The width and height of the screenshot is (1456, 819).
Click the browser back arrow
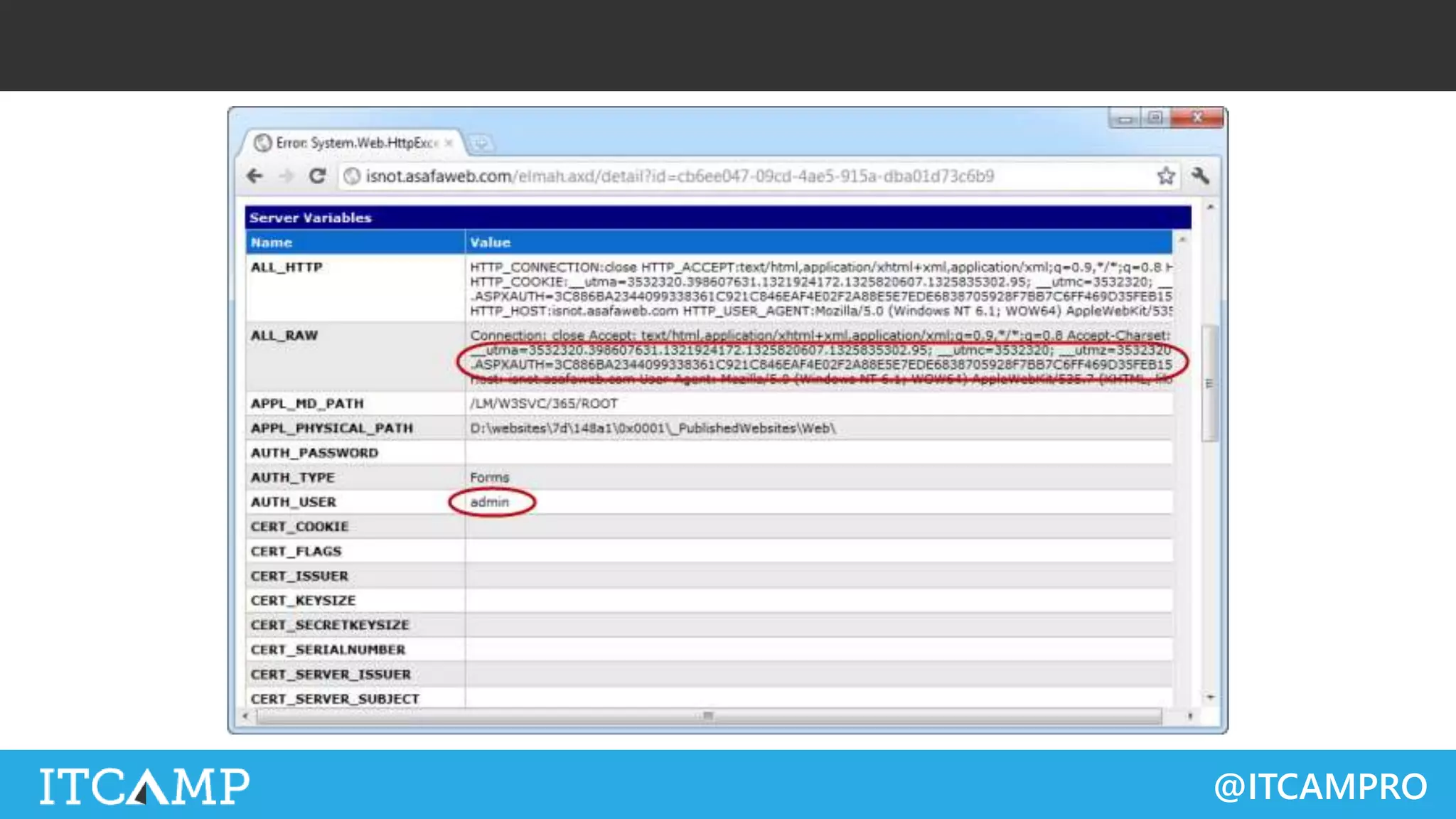255,176
